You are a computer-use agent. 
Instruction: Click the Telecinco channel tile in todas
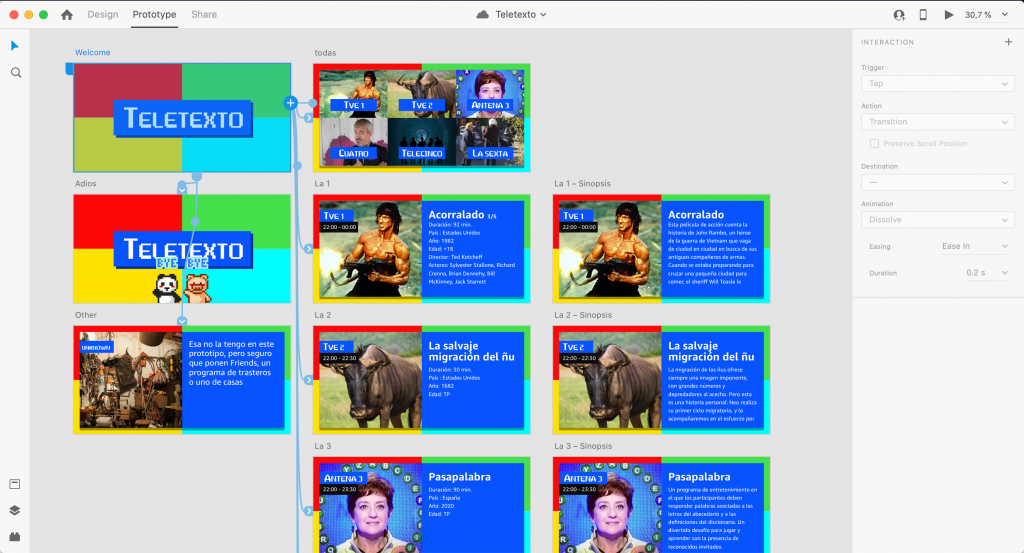422,142
